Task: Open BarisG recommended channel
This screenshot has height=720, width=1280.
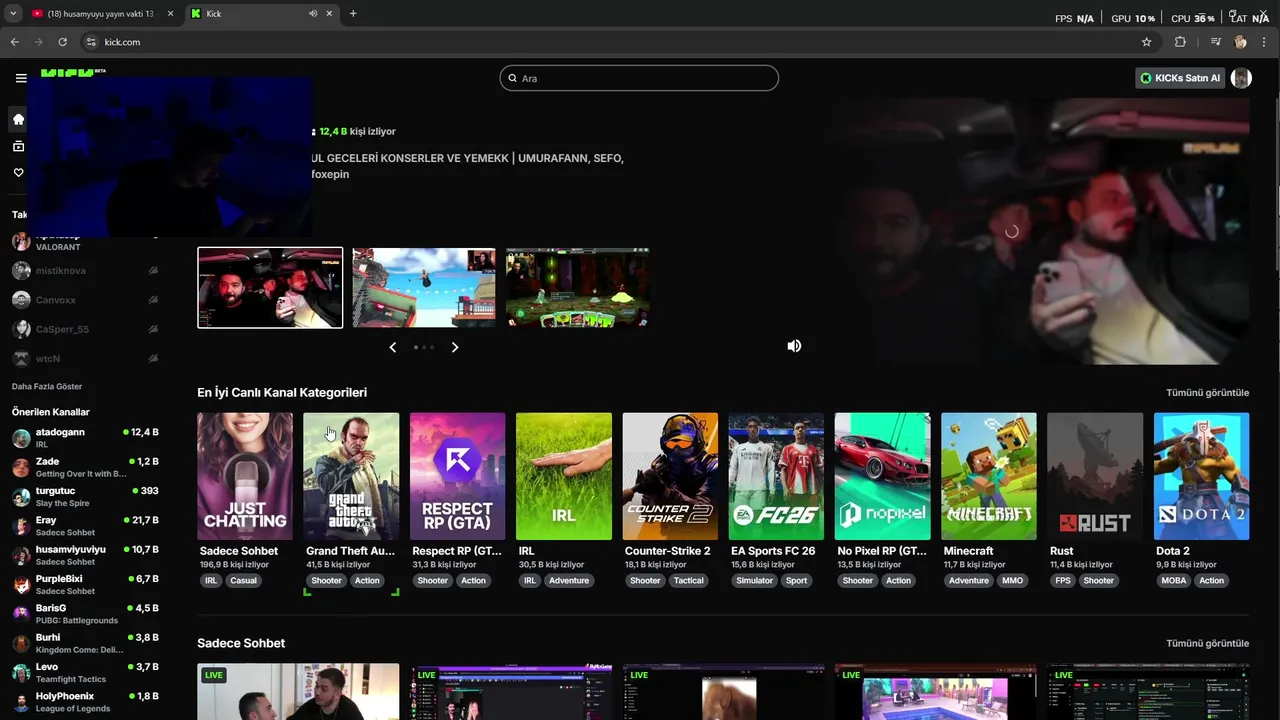Action: coord(85,614)
